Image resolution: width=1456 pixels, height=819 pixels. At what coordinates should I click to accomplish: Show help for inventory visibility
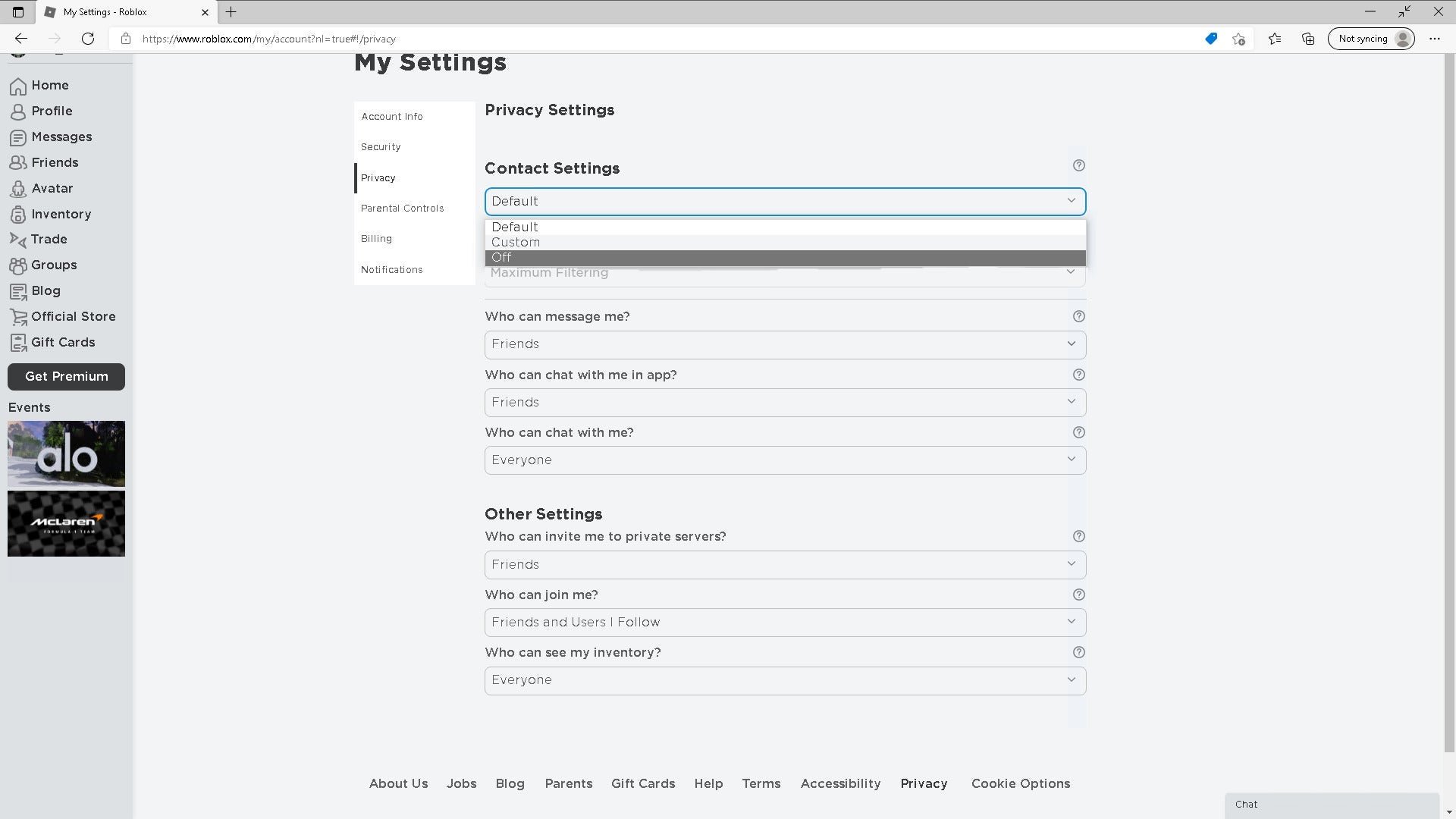point(1079,652)
